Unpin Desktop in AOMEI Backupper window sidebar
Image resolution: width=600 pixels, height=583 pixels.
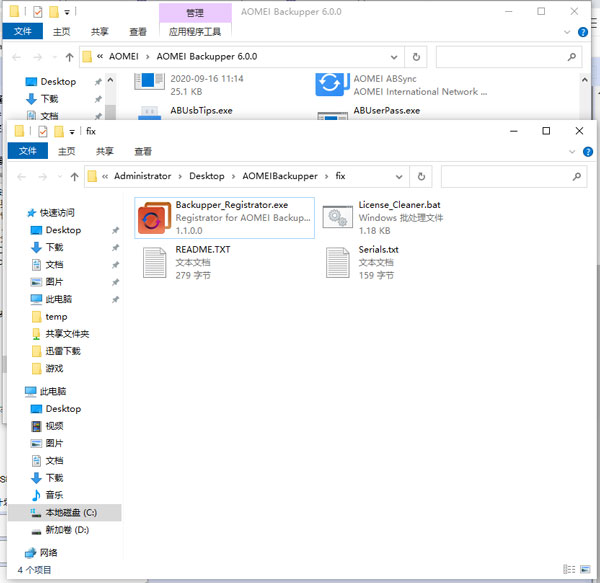coord(98,82)
